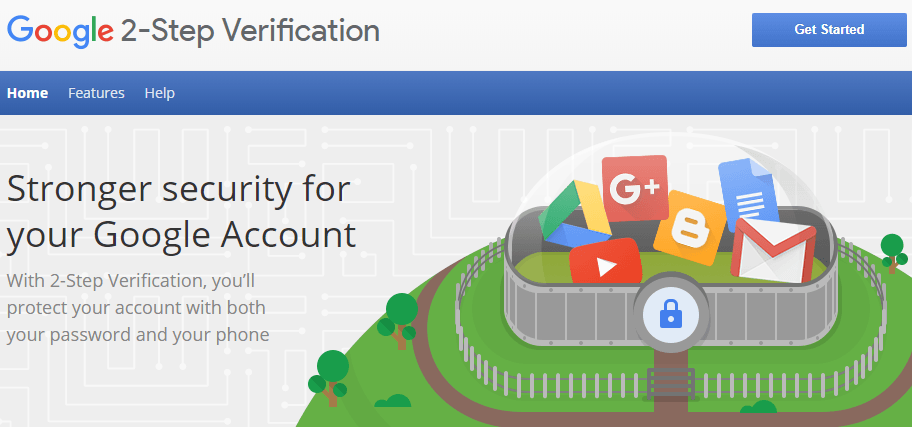The image size is (912, 427).
Task: Click the "Stronger security" headline
Action: coord(181,211)
